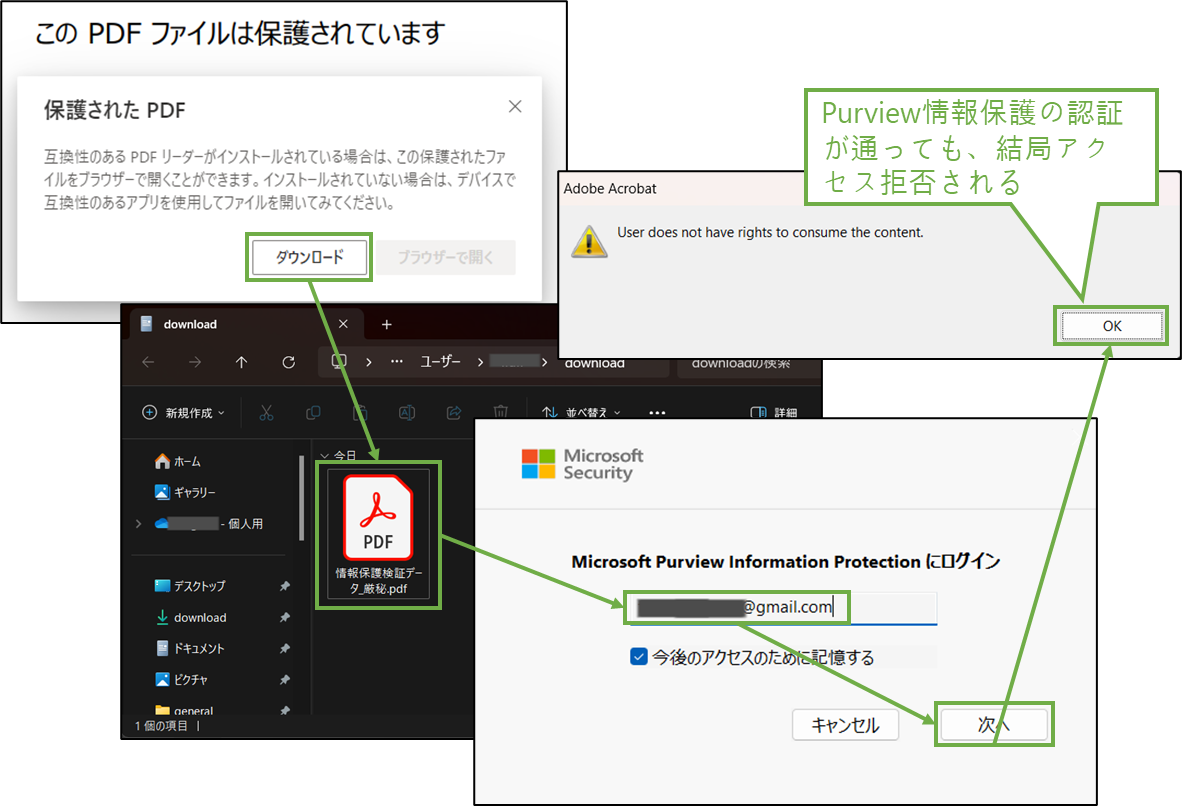Click the Cut scissors icon

[266, 412]
